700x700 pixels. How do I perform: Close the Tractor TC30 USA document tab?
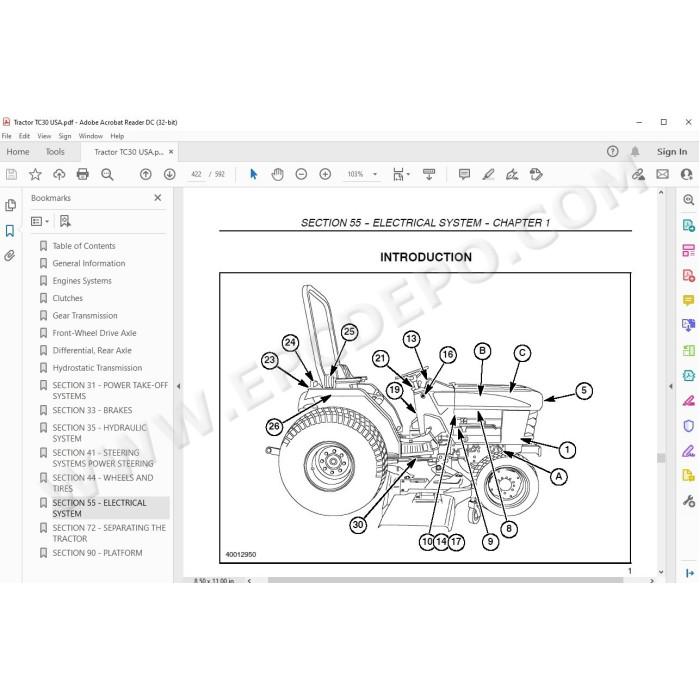click(171, 152)
